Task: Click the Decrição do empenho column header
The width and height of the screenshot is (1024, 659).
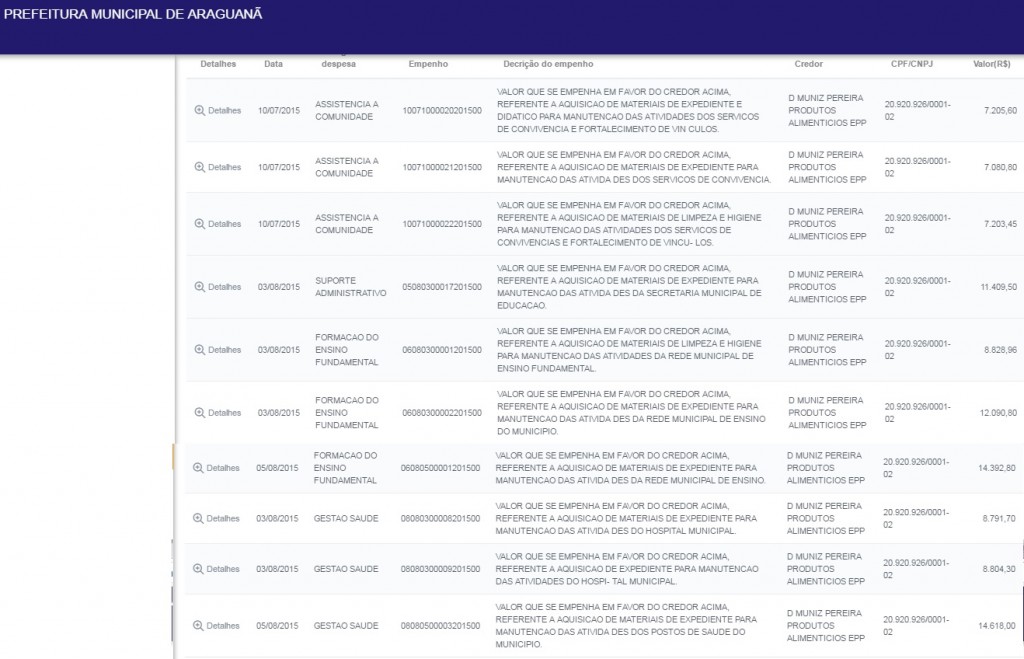Action: pos(548,64)
